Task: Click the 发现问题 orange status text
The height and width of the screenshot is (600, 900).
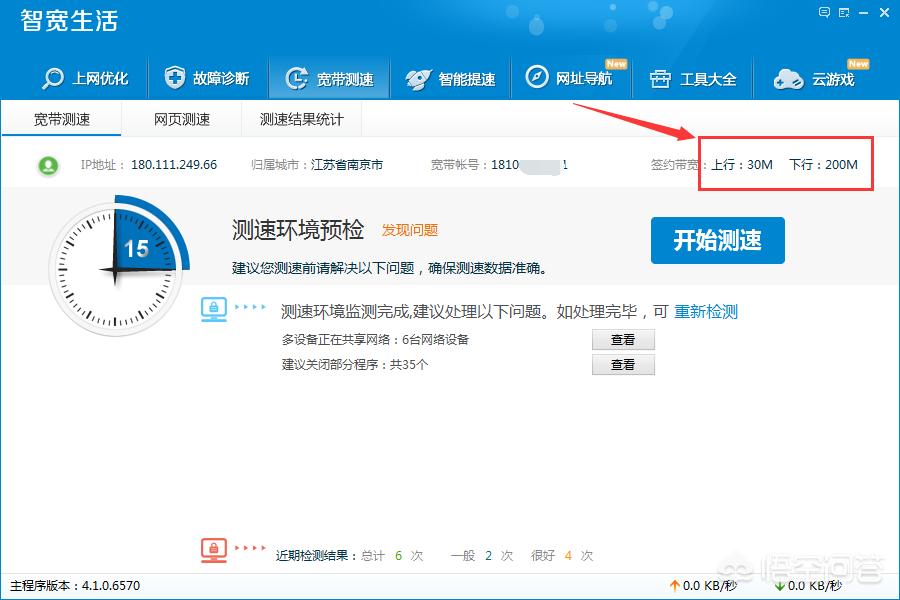Action: click(410, 230)
